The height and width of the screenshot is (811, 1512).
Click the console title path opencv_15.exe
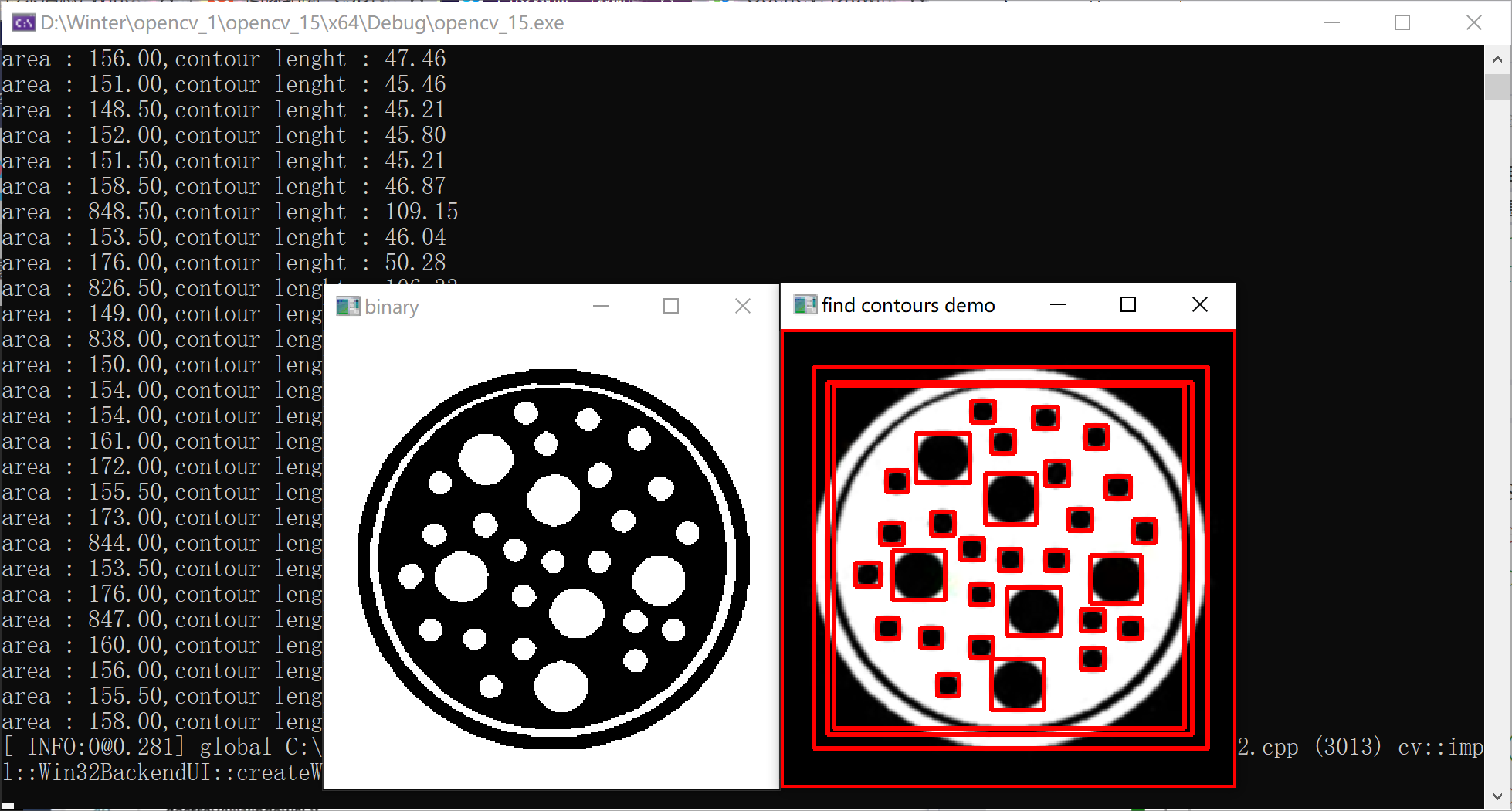click(302, 23)
